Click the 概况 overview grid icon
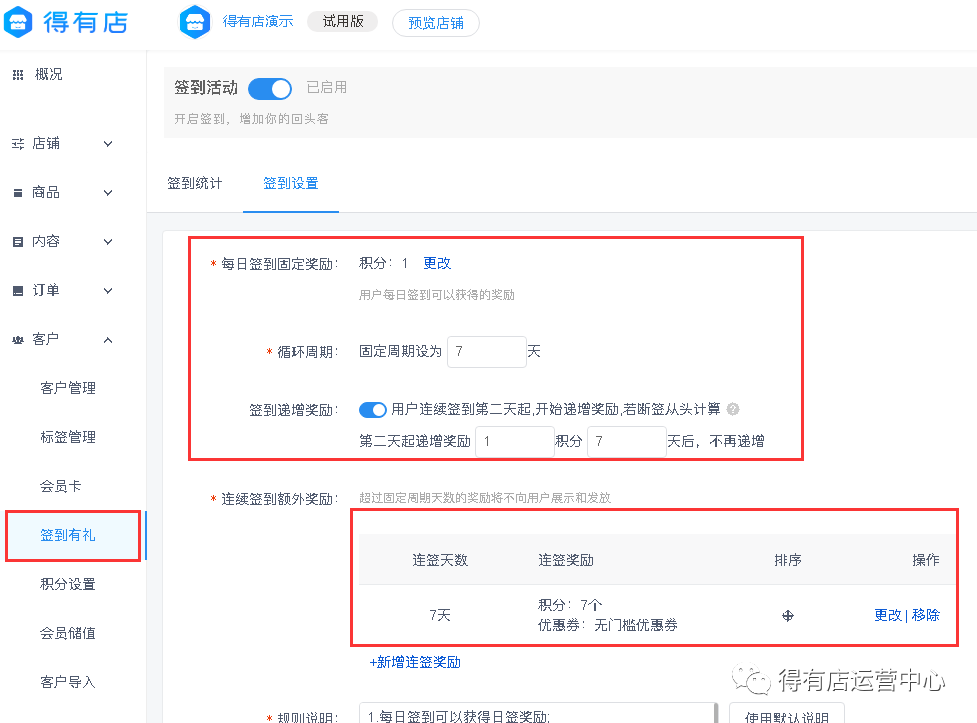Screen dimensions: 977x723 [18, 75]
